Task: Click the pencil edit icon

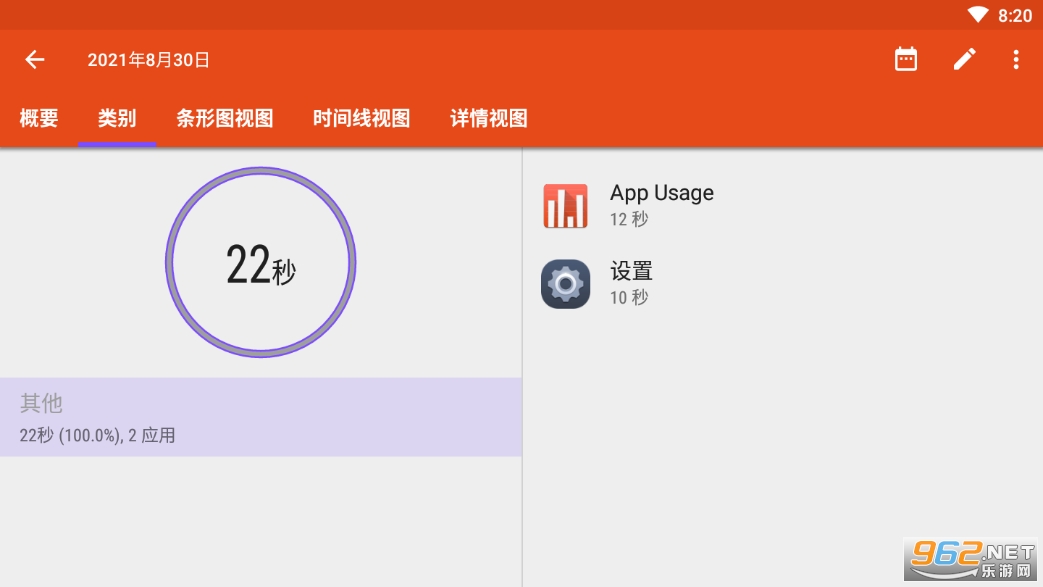Action: [963, 60]
